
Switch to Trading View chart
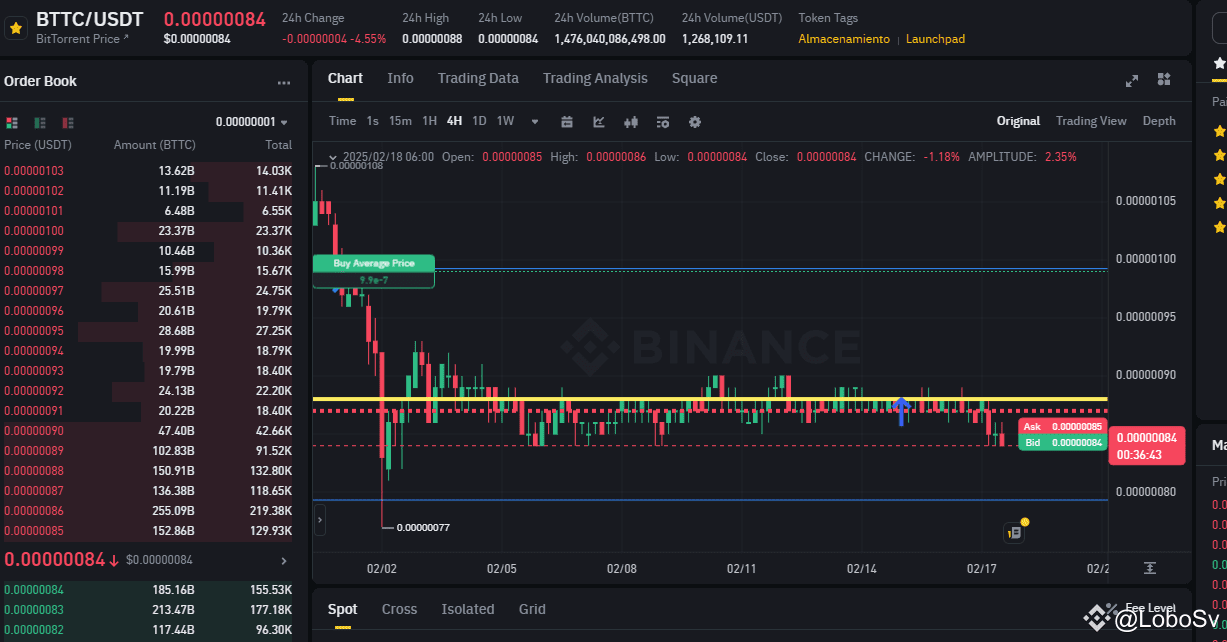(x=1091, y=121)
